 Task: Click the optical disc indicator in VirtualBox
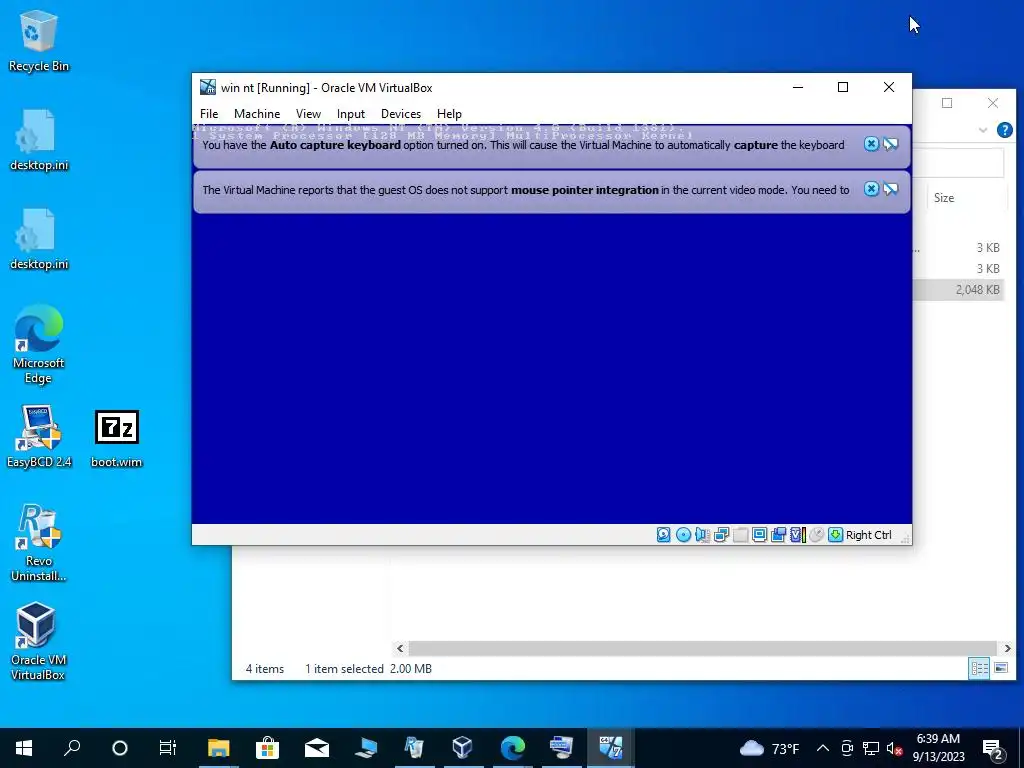tap(683, 535)
